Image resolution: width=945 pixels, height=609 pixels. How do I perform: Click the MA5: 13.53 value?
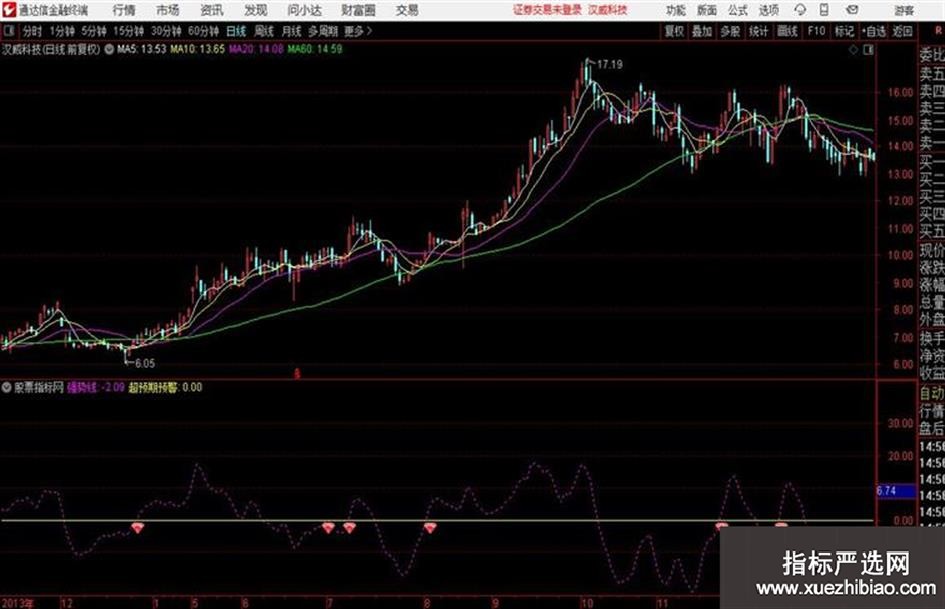pyautogui.click(x=141, y=49)
